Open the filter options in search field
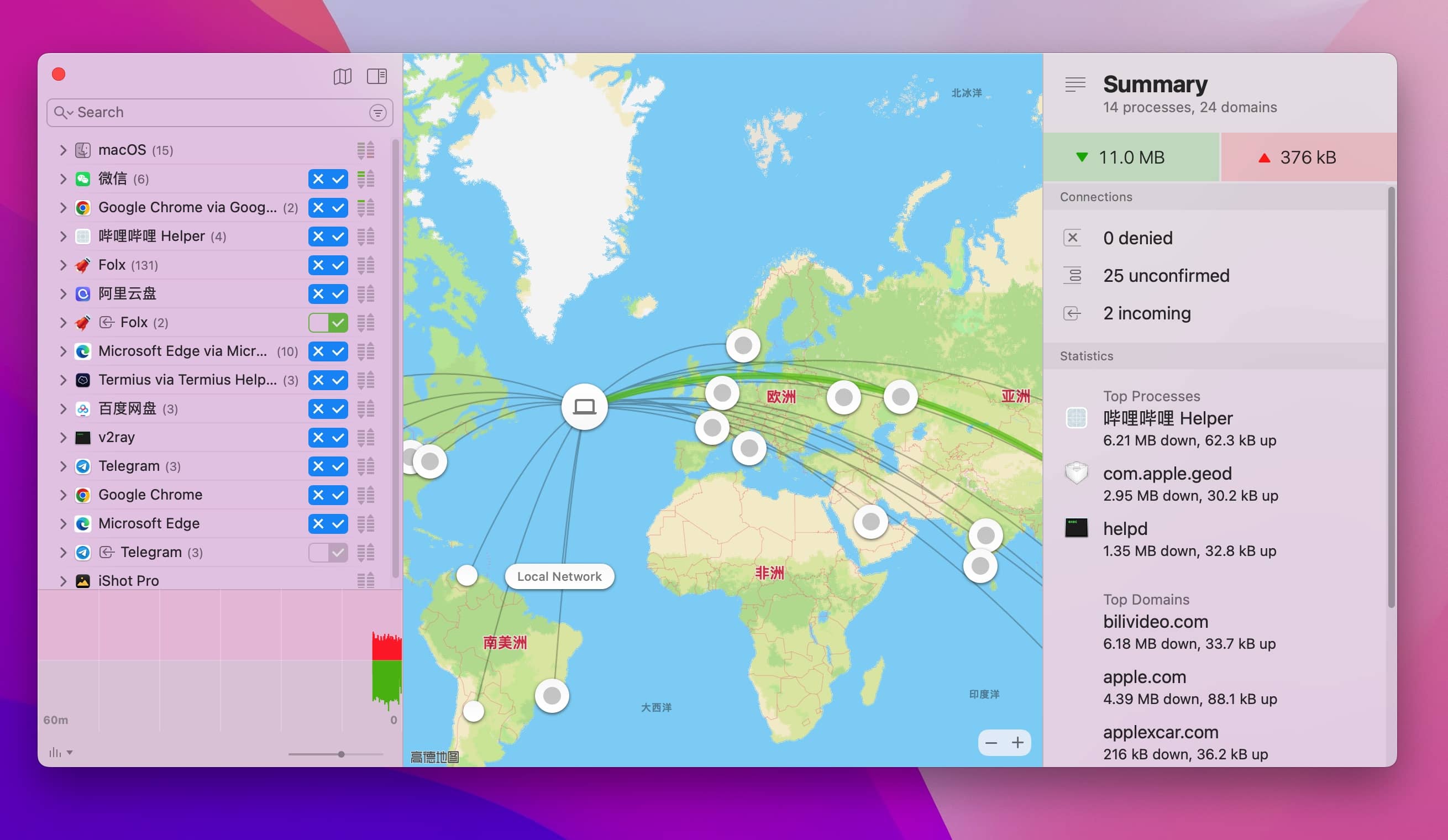This screenshot has height=840, width=1448. 377,113
